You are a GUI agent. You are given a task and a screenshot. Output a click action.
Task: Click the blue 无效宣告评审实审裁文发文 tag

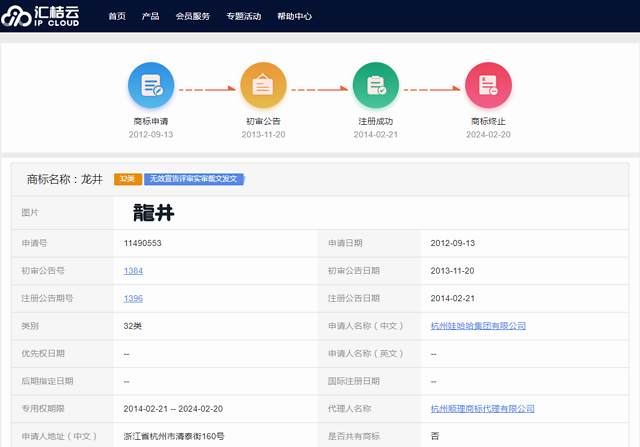(194, 179)
